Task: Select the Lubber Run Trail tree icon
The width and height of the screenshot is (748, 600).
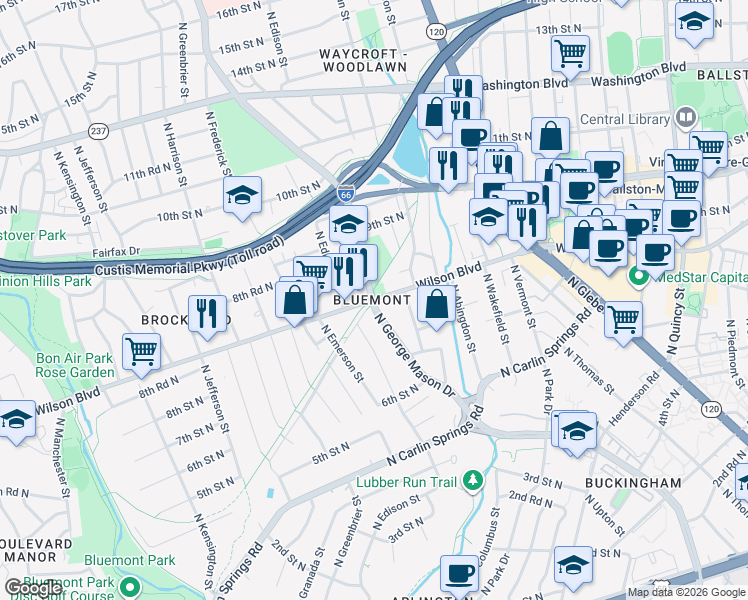Action: click(x=473, y=480)
